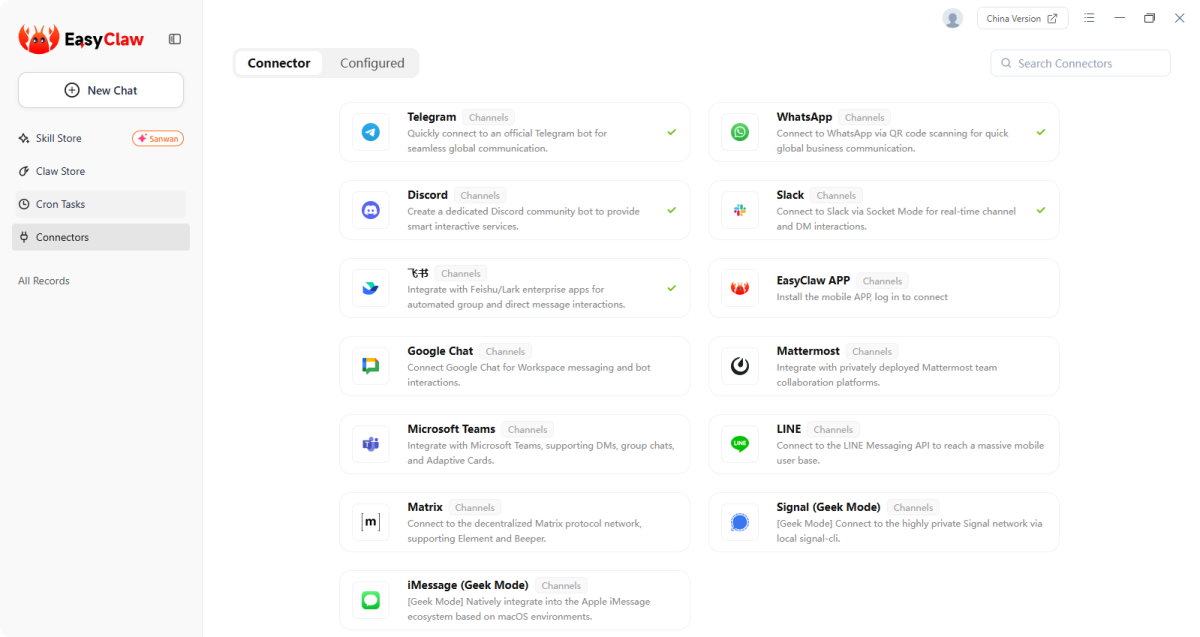Select the Slack connector icon
Image resolution: width=1200 pixels, height=637 pixels.
tap(740, 210)
